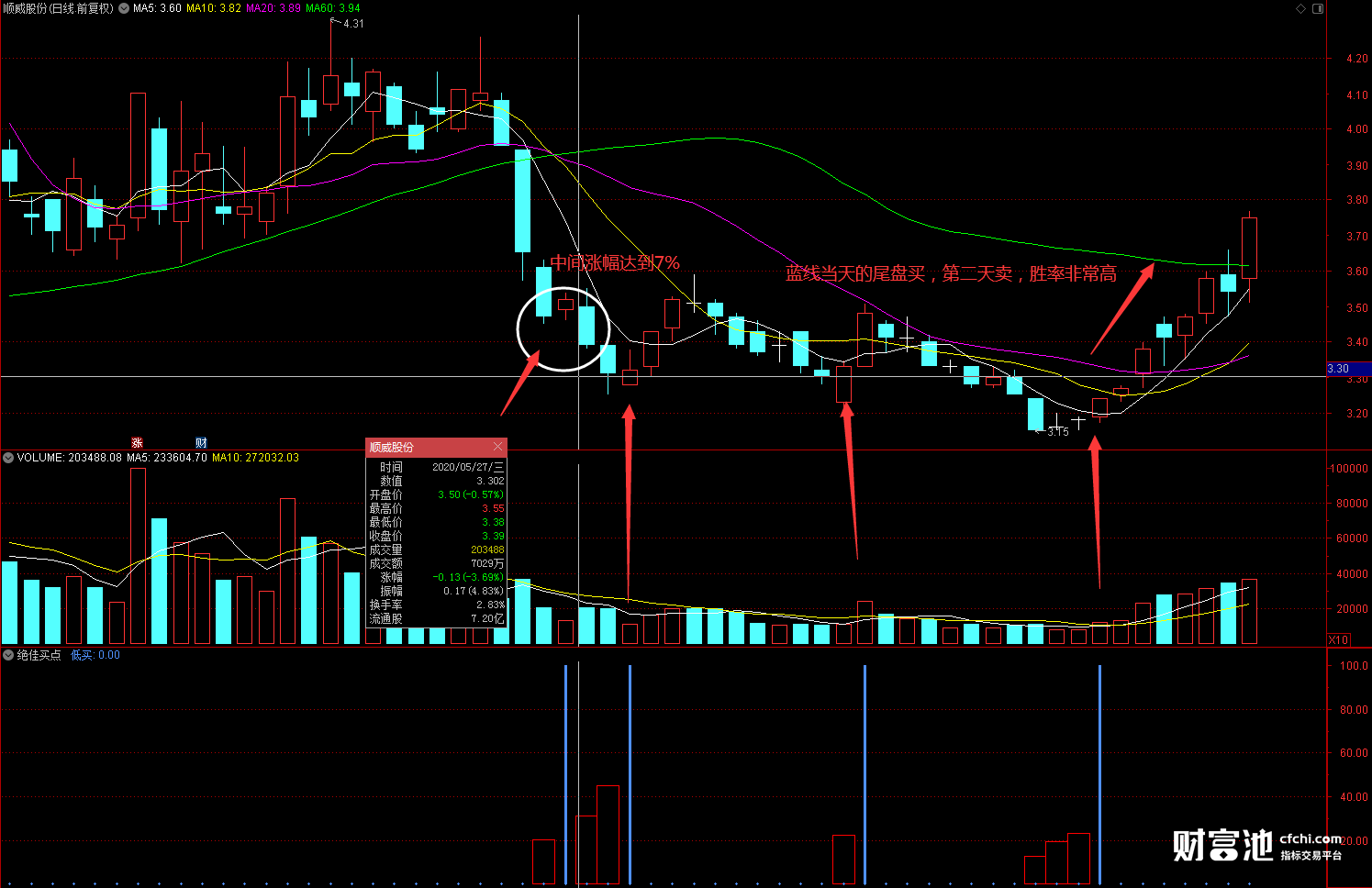The width and height of the screenshot is (1372, 888).
Task: Click the X10 volume scale label
Action: (1339, 639)
